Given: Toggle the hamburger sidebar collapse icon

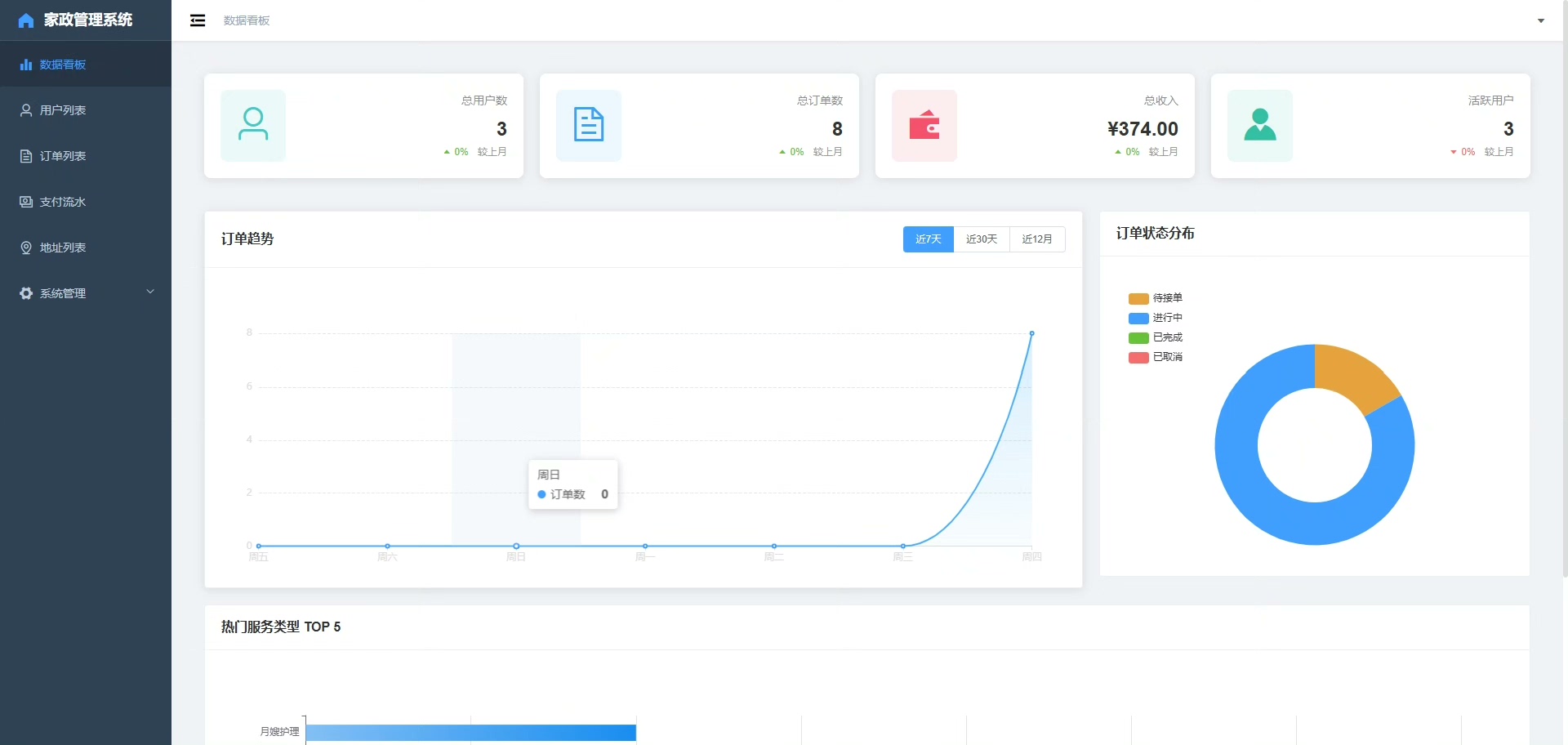Looking at the screenshot, I should pyautogui.click(x=198, y=20).
